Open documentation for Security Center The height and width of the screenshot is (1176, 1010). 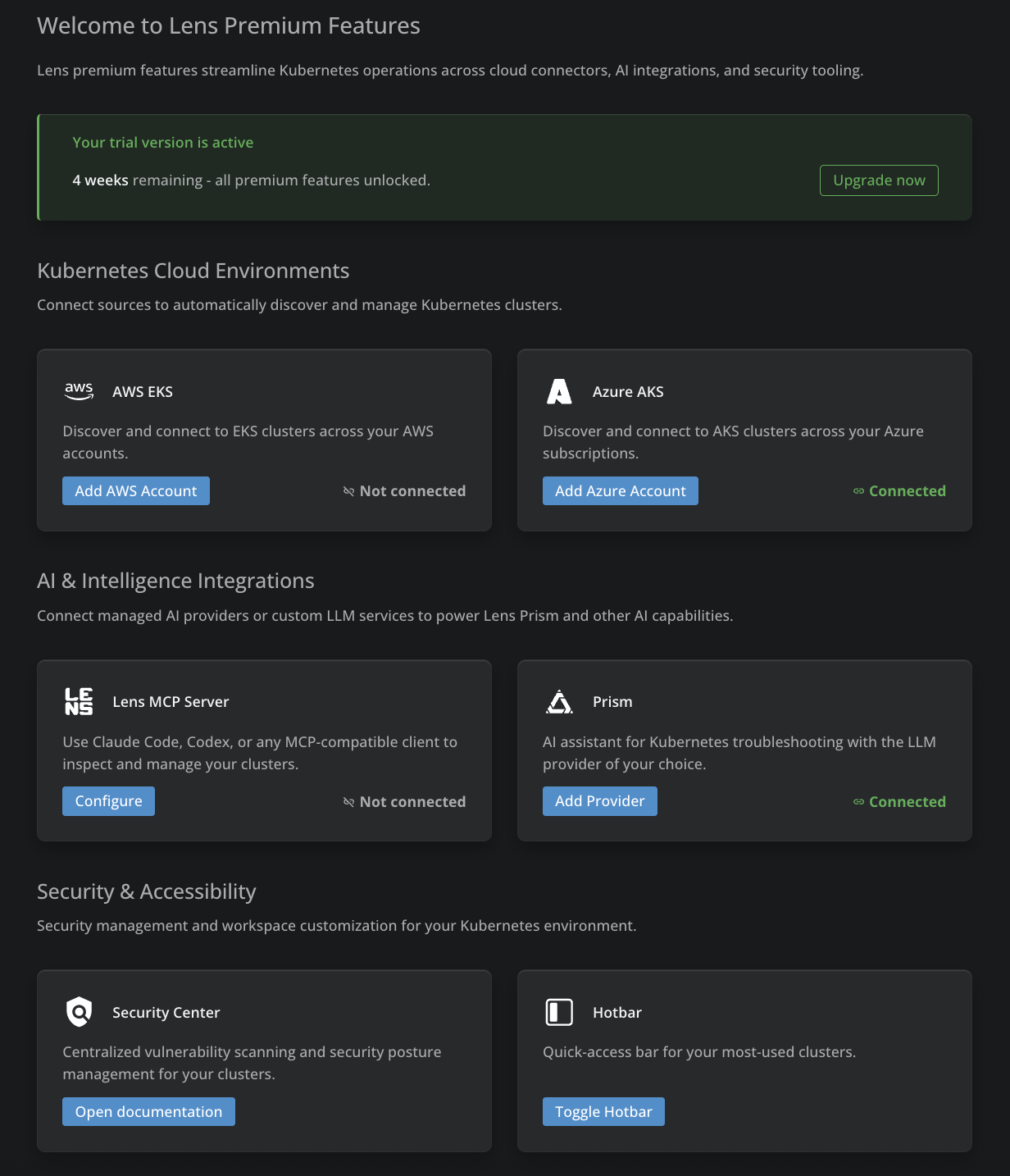tap(148, 1111)
